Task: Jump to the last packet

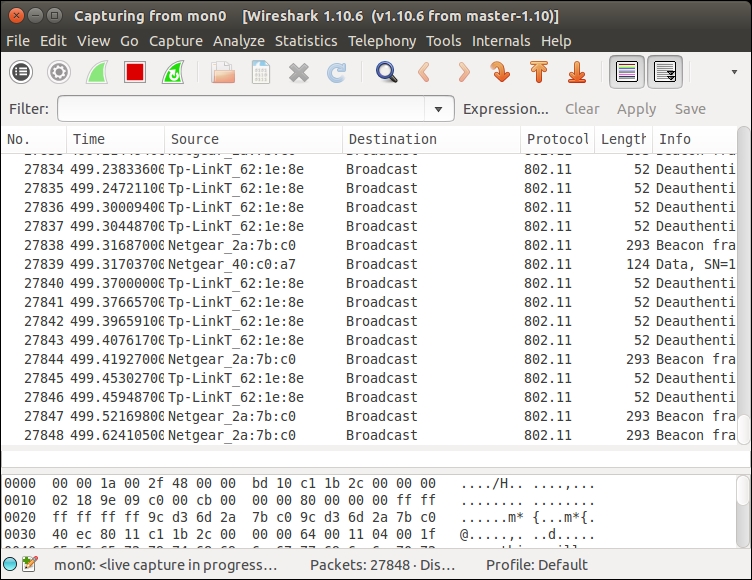Action: click(577, 72)
